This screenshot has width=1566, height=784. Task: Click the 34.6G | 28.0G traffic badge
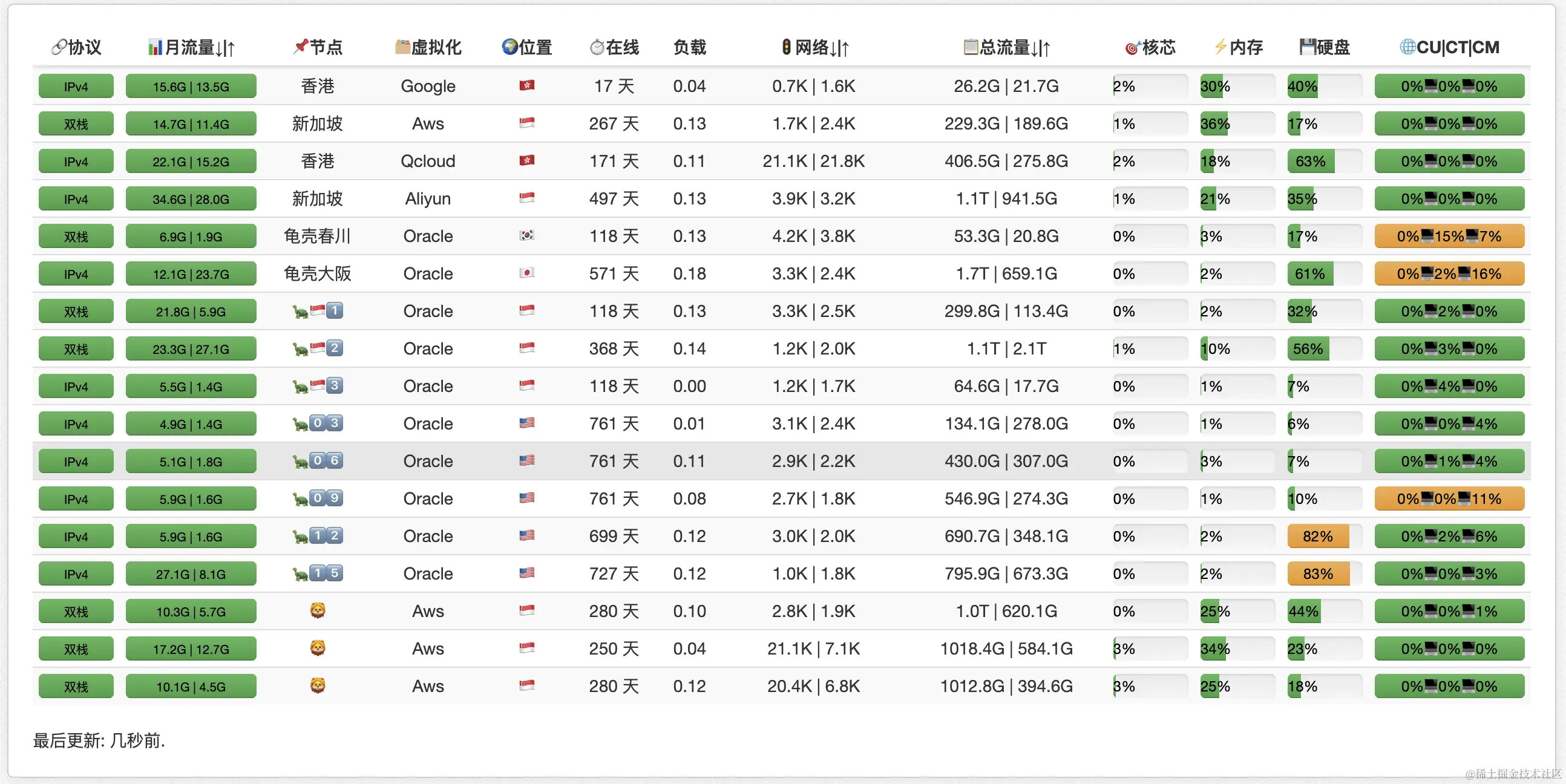191,199
